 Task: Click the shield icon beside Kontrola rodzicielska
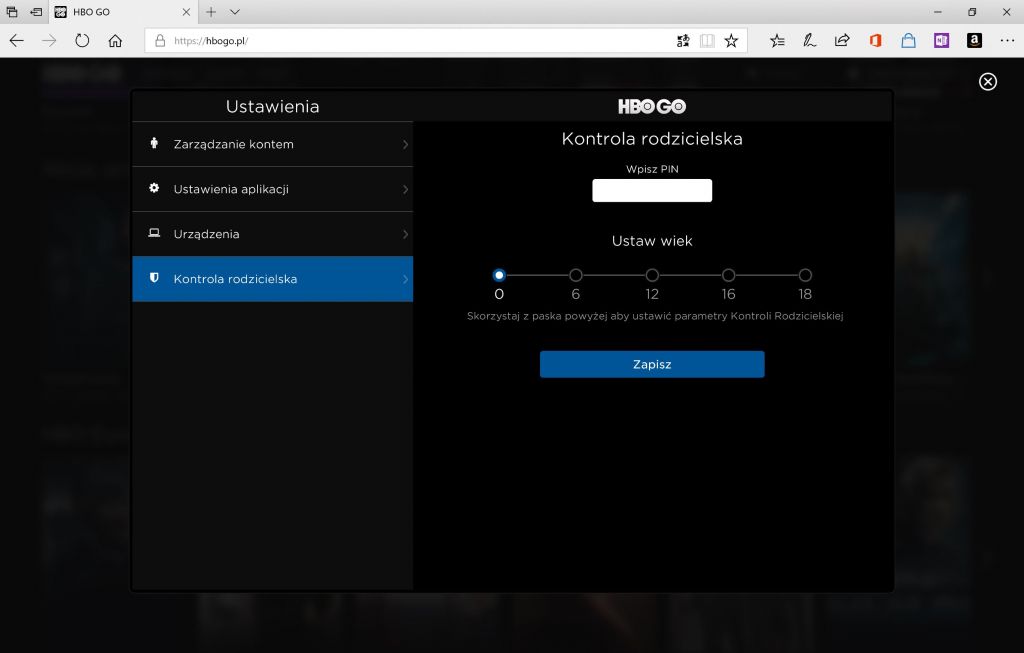tap(154, 278)
